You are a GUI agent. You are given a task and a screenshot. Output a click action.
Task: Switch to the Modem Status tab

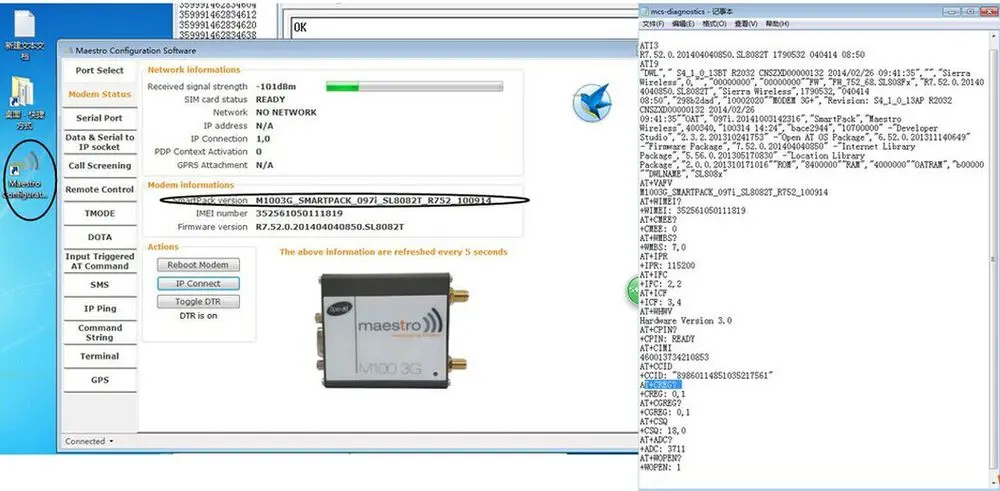coord(99,94)
